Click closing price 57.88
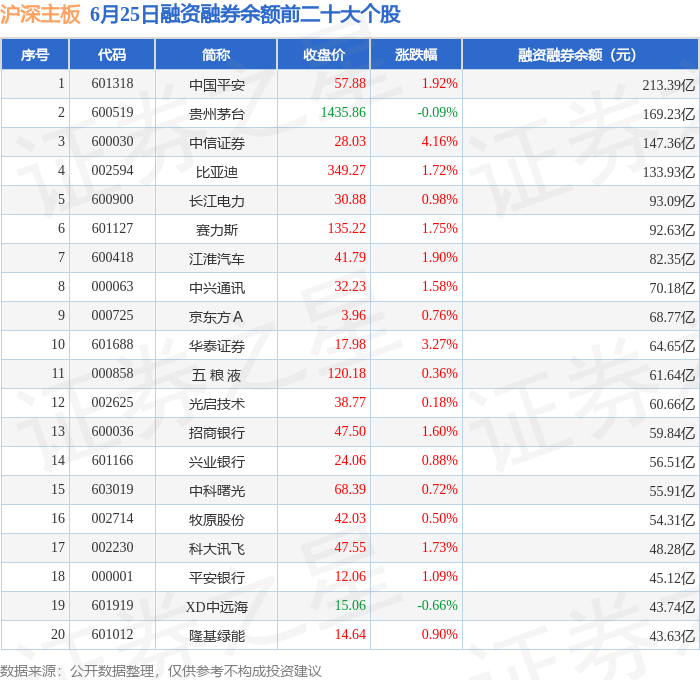 (x=350, y=83)
